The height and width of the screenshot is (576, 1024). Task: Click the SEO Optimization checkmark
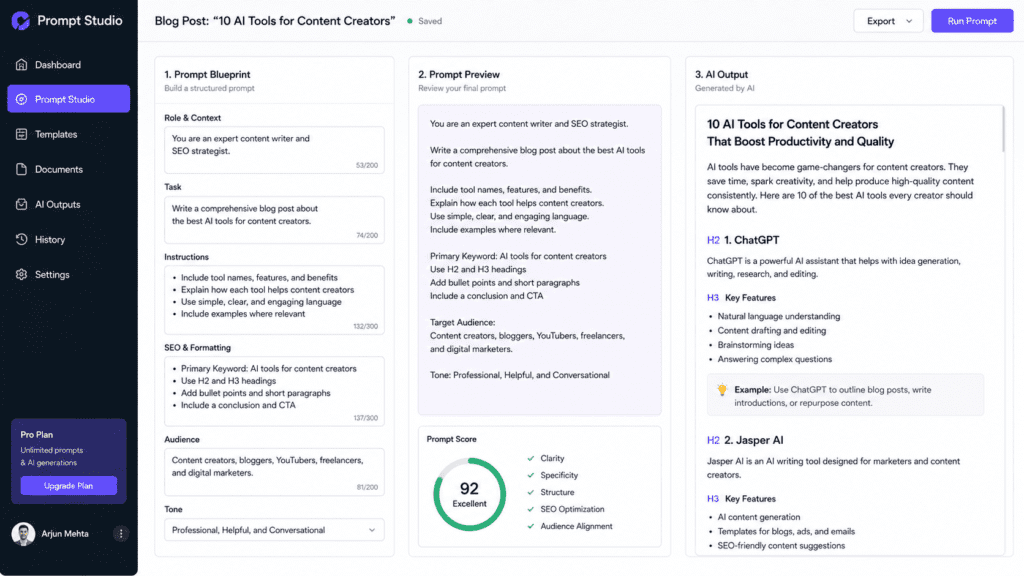pyautogui.click(x=531, y=509)
